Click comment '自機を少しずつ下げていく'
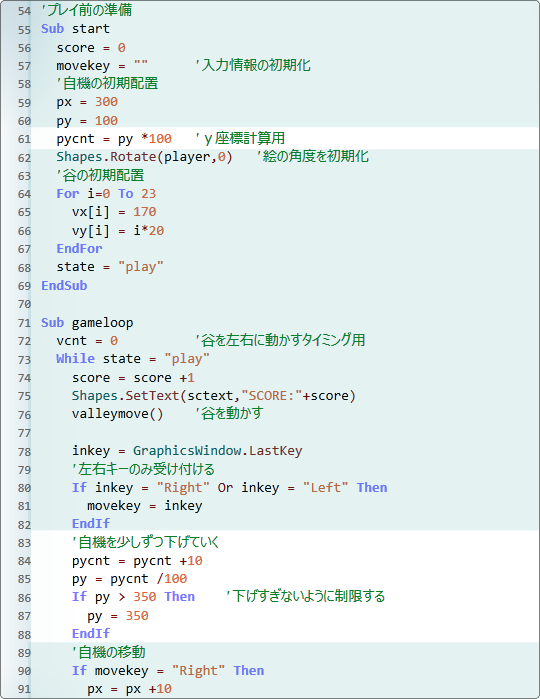Viewport: 540px width, 699px height. pos(145,542)
